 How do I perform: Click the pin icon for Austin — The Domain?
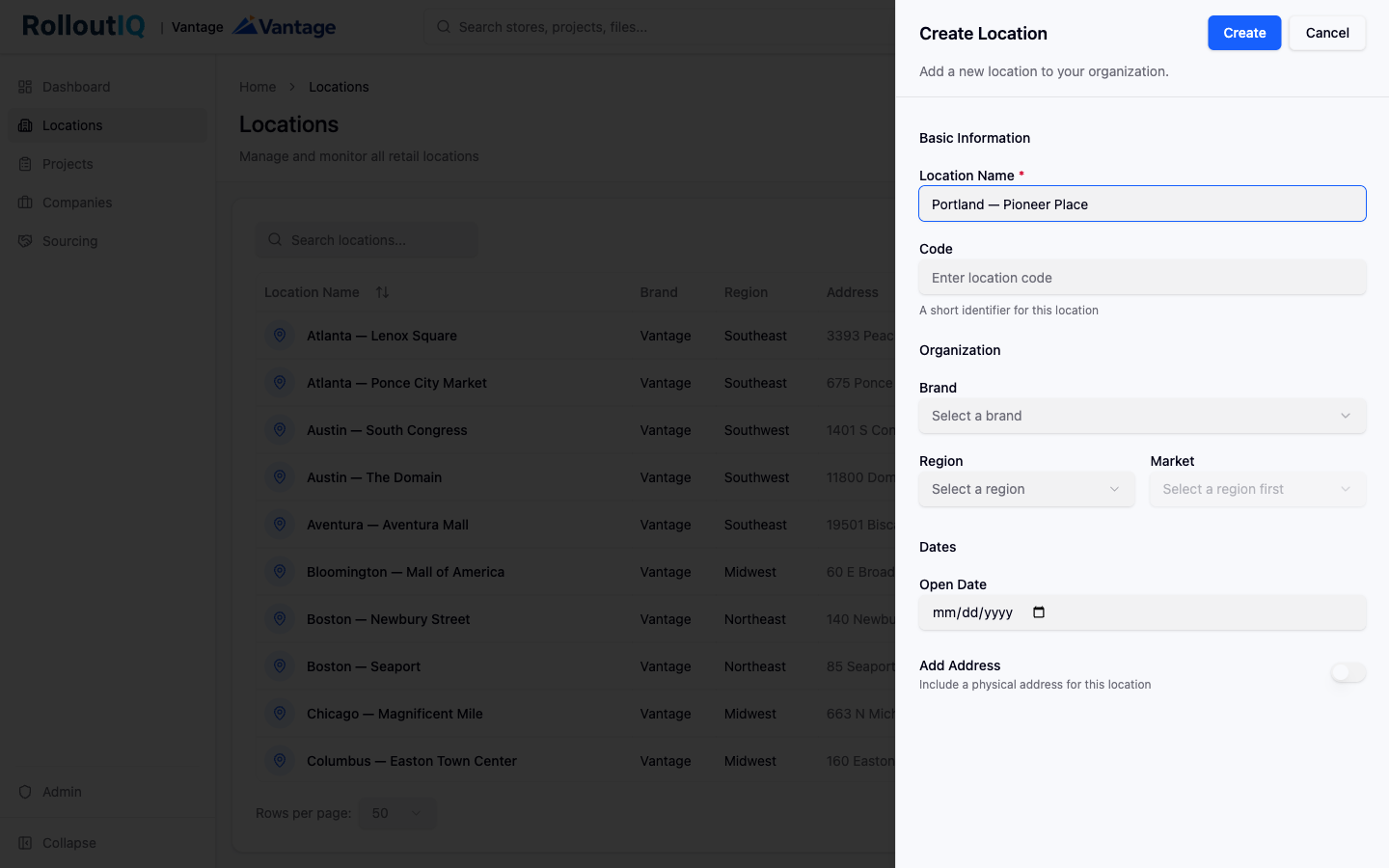pyautogui.click(x=280, y=477)
